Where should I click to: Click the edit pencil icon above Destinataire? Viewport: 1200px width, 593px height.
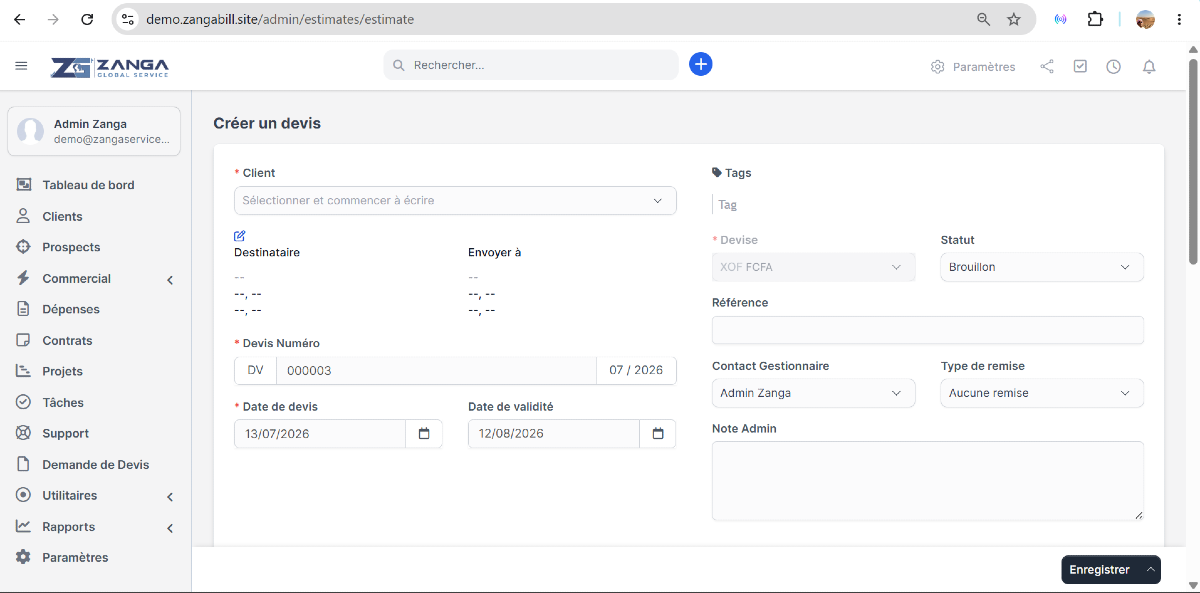coord(240,236)
